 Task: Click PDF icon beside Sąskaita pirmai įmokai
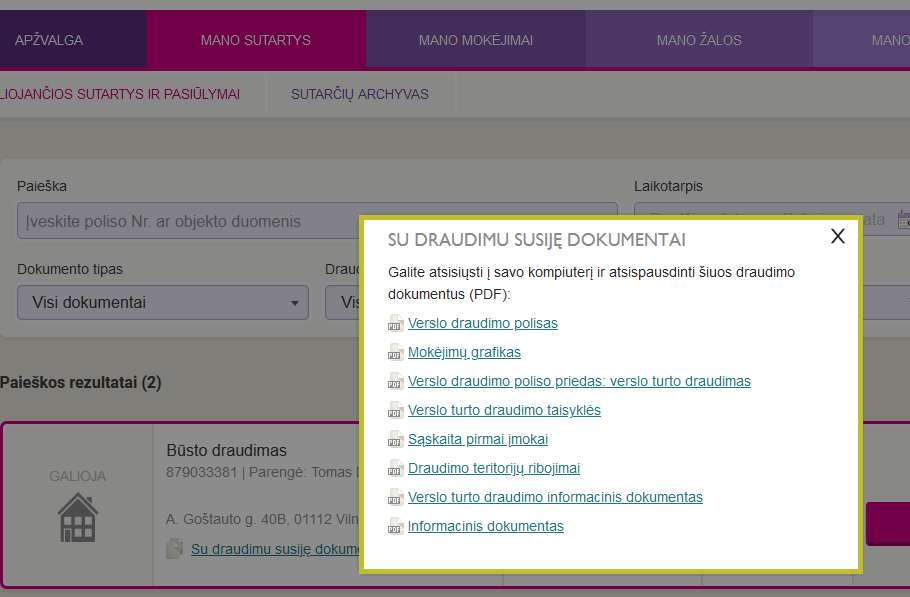click(x=395, y=439)
